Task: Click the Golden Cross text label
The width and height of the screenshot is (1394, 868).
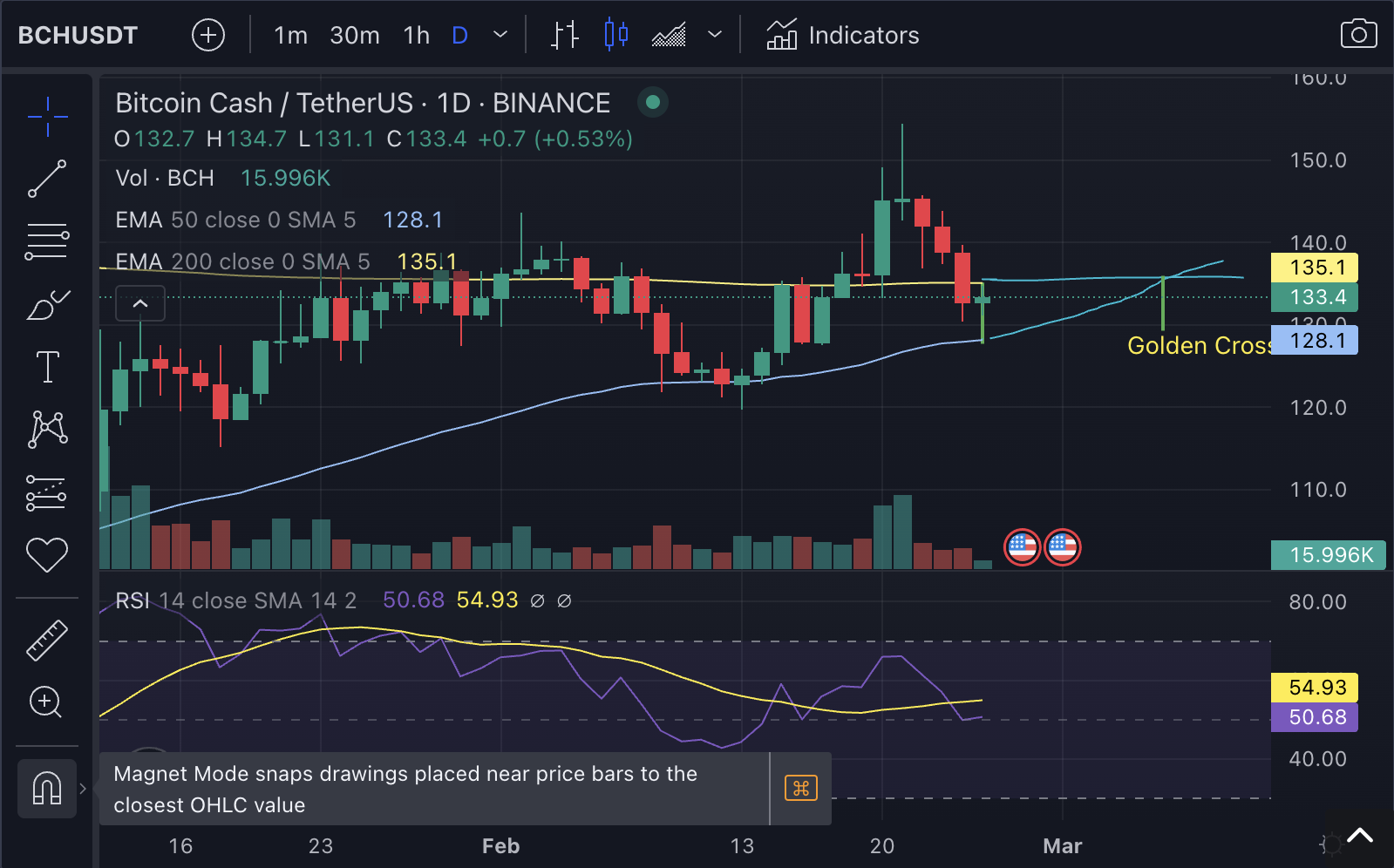Action: coord(1199,346)
